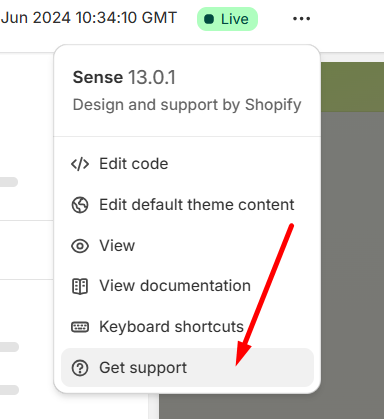Click the globe icon for default theme content
This screenshot has width=384, height=419.
pos(80,205)
